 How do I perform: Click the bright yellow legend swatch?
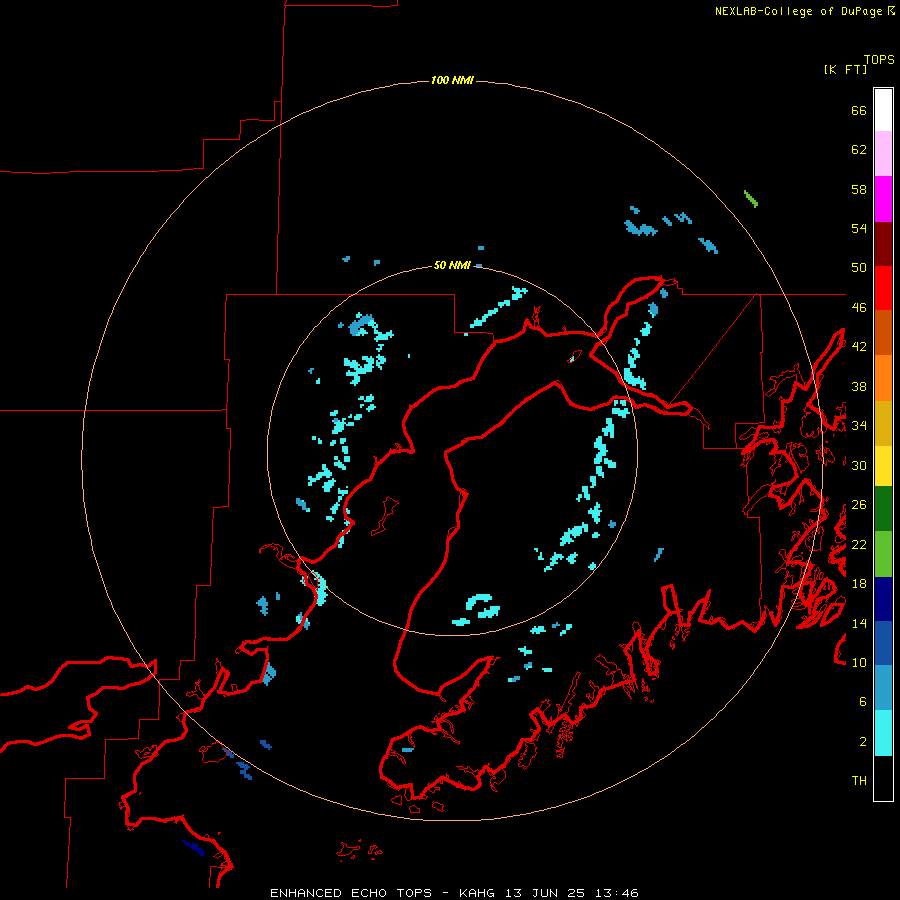click(883, 466)
